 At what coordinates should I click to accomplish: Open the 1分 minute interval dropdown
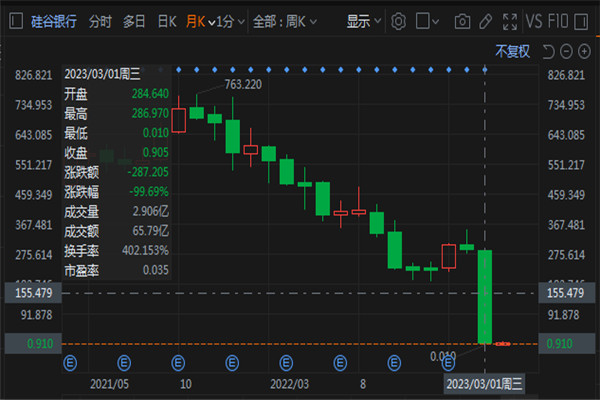[230, 22]
